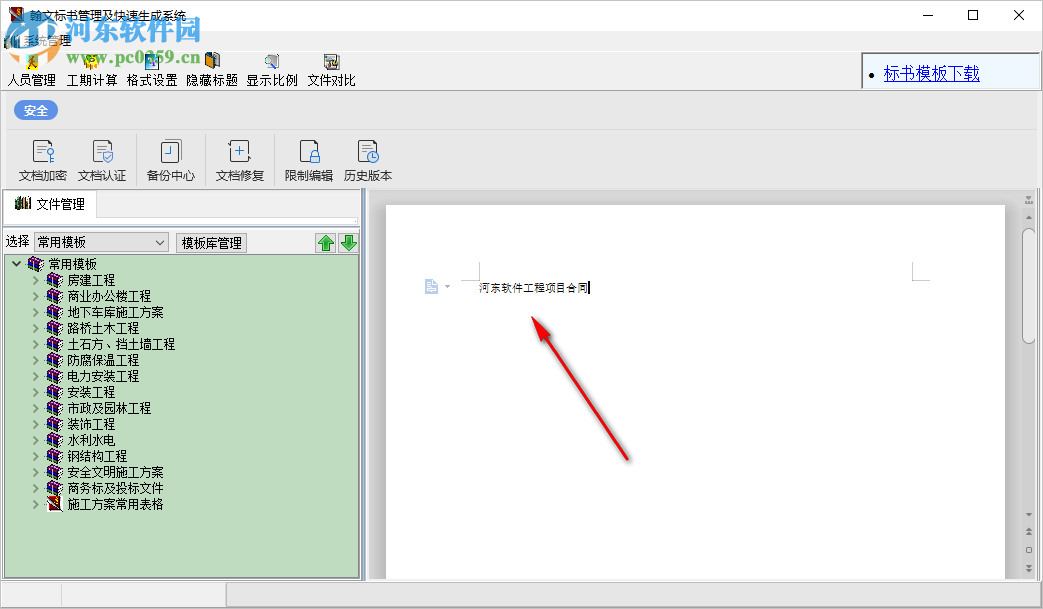Select 水利水电 tree item

[x=91, y=440]
